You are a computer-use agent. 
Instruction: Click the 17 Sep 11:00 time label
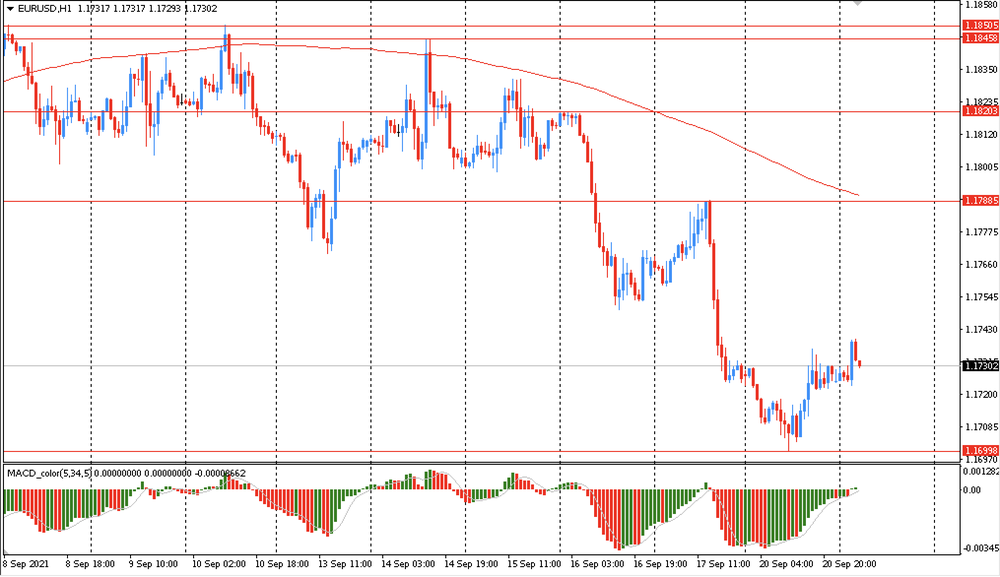724,564
